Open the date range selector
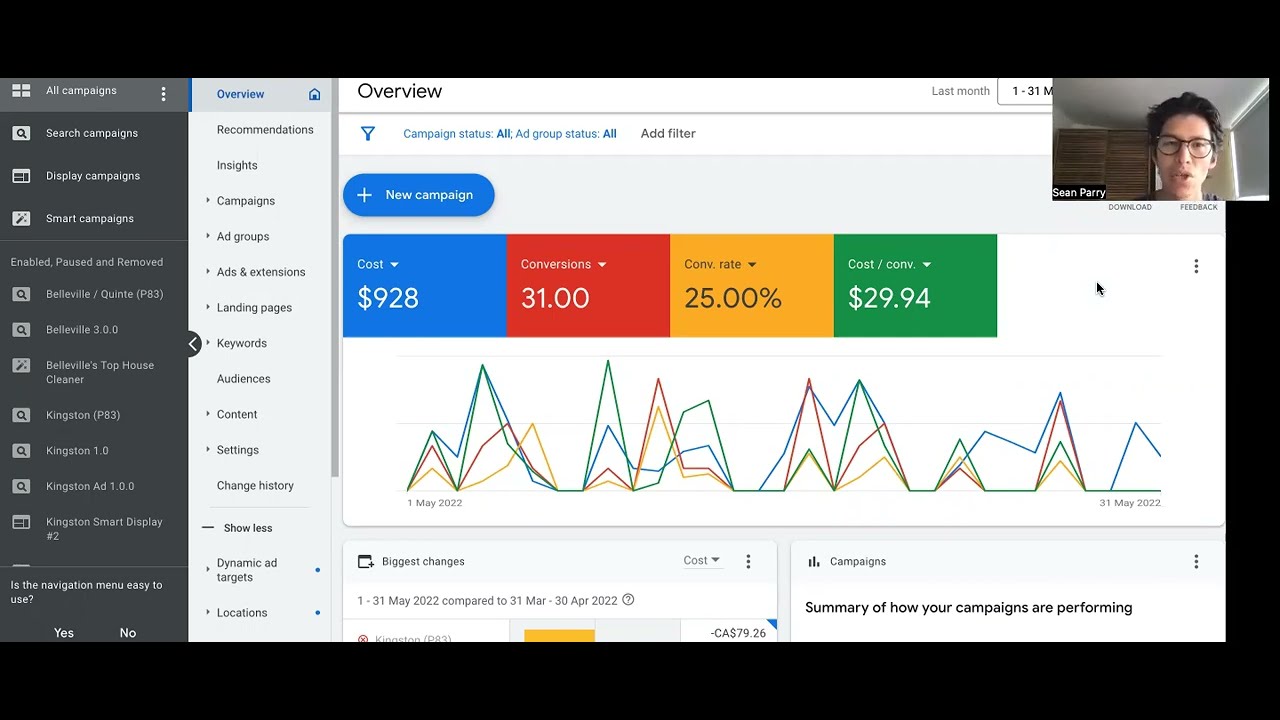This screenshot has height=720, width=1280. pyautogui.click(x=1025, y=91)
